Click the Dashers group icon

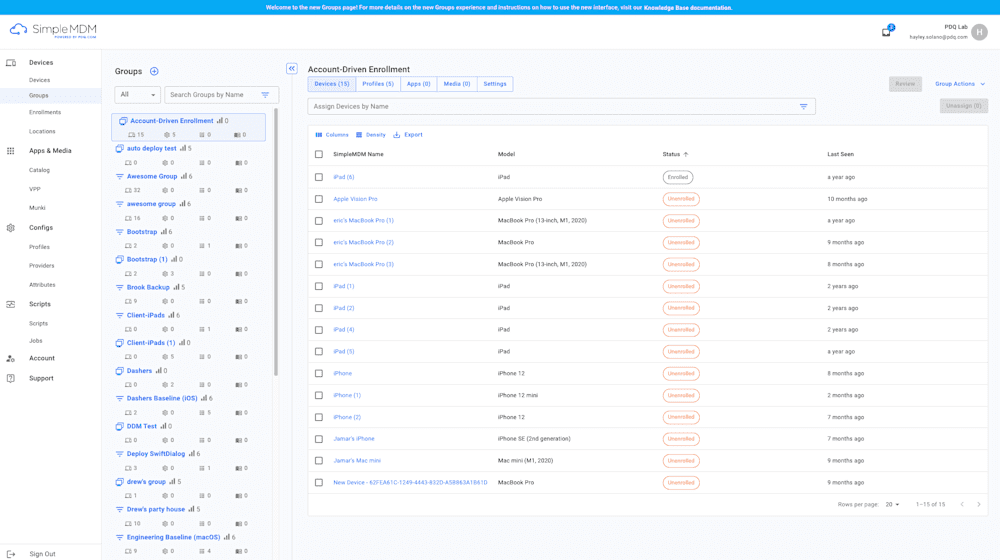pyautogui.click(x=119, y=371)
